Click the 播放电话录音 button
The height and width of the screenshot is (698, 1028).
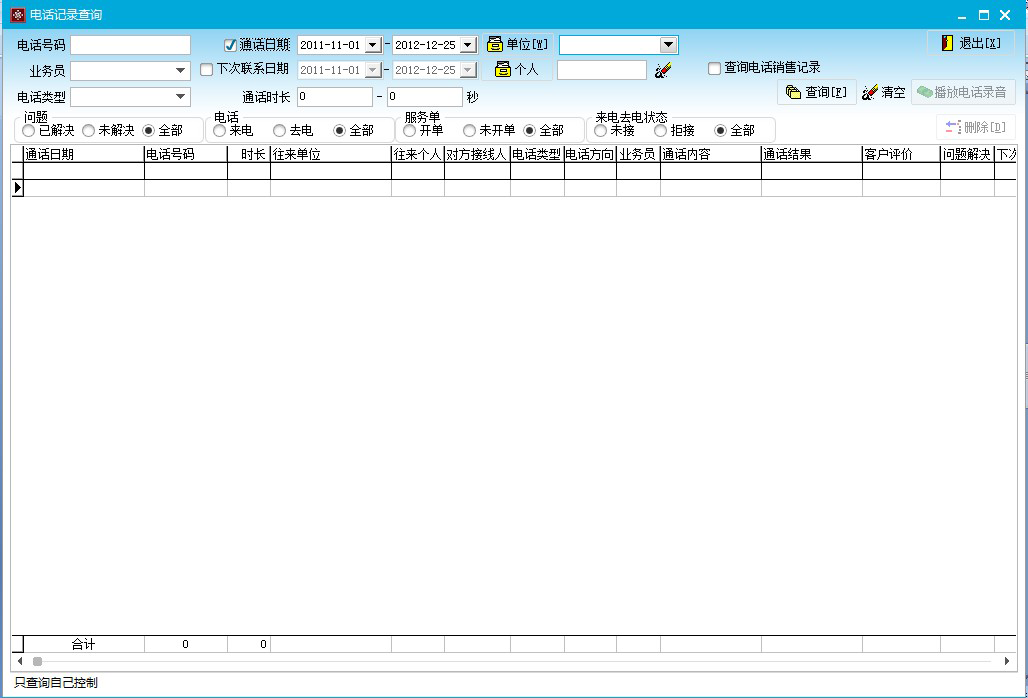pyautogui.click(x=963, y=92)
